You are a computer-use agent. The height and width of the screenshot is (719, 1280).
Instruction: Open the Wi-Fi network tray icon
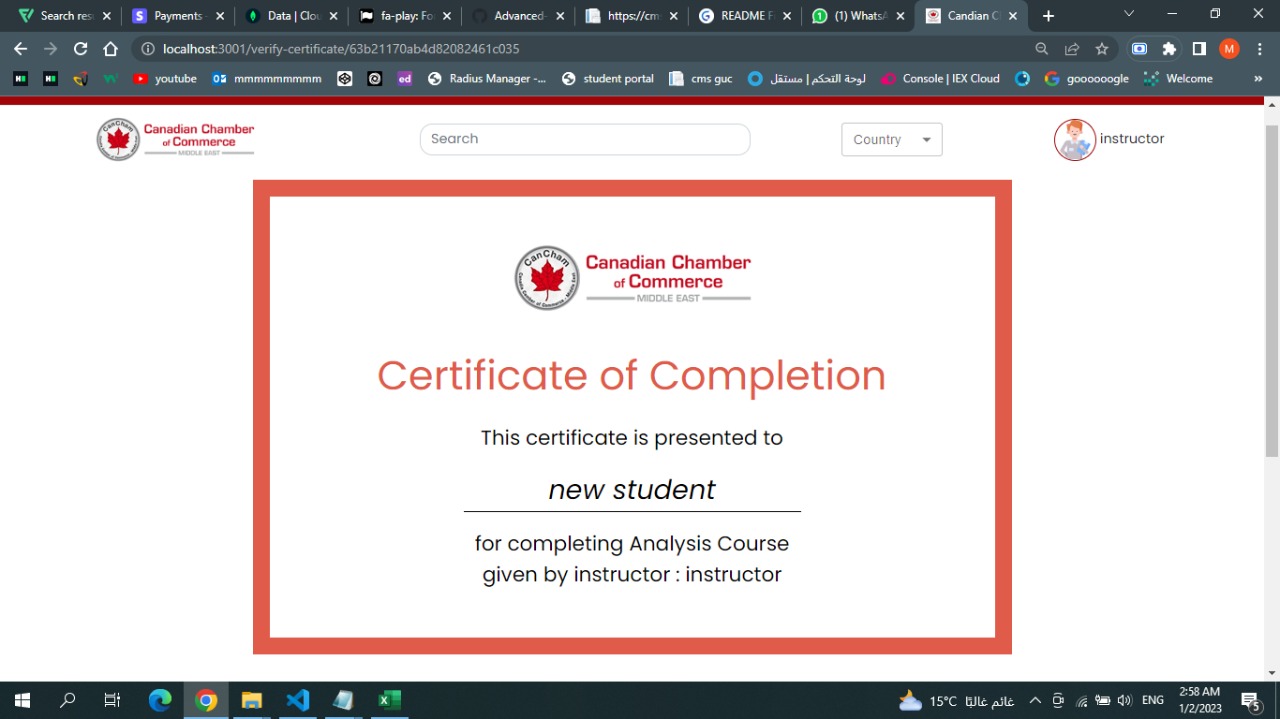(1081, 701)
